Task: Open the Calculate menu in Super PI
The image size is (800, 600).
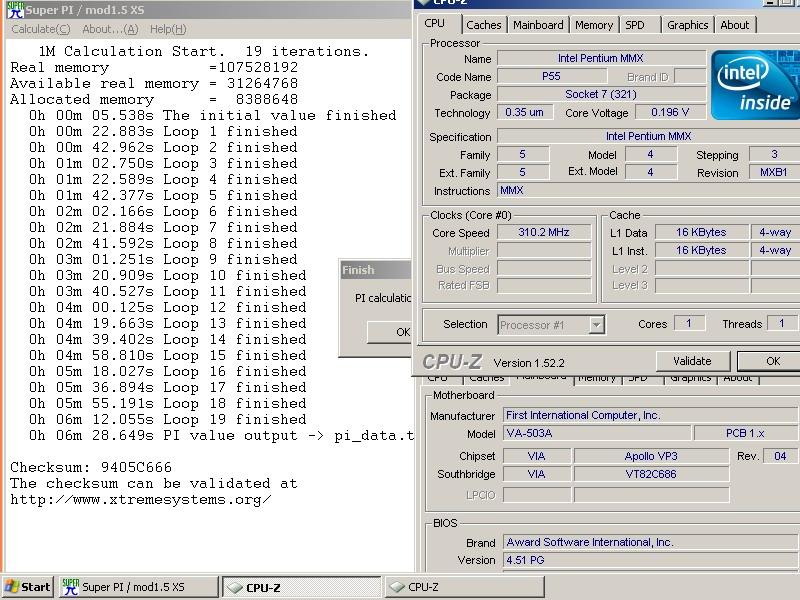Action: (41, 29)
